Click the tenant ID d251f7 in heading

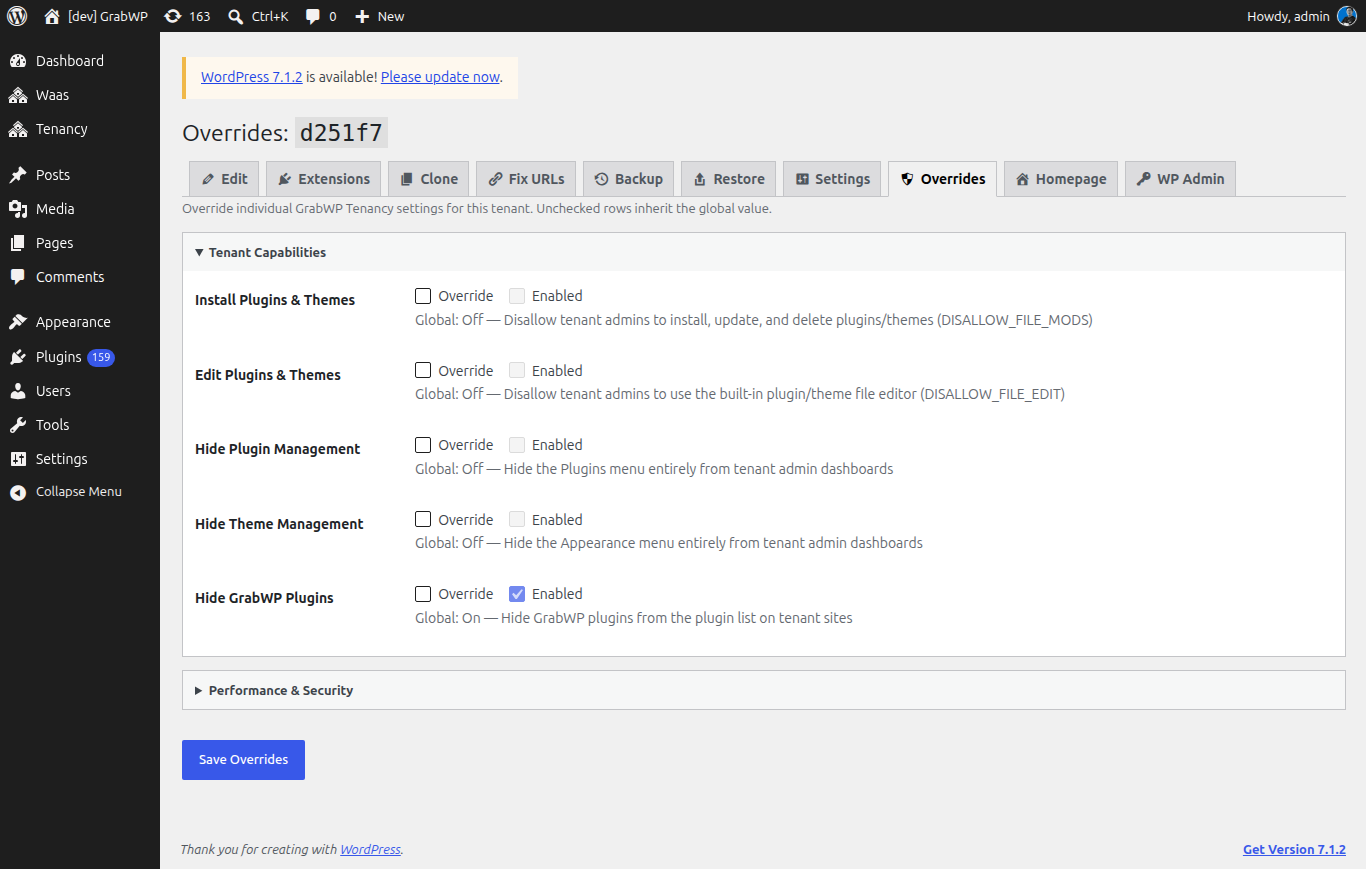click(341, 133)
